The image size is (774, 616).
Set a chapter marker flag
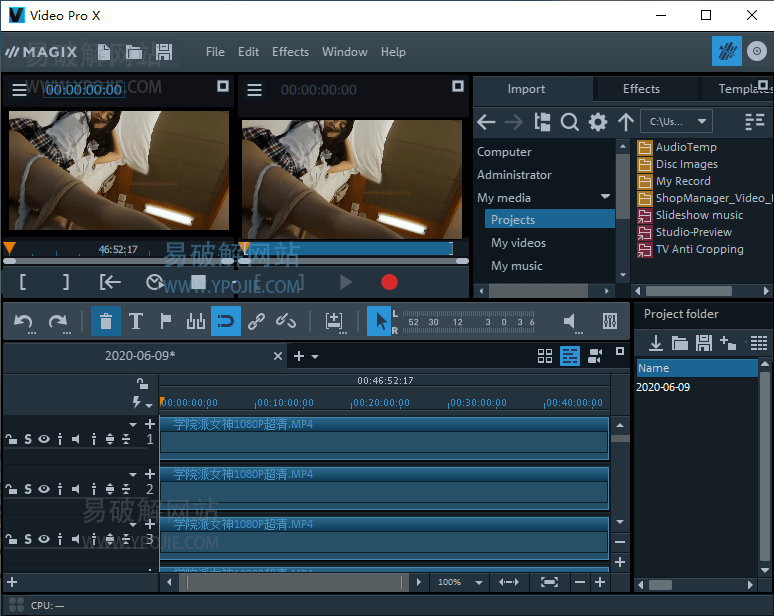click(x=166, y=321)
